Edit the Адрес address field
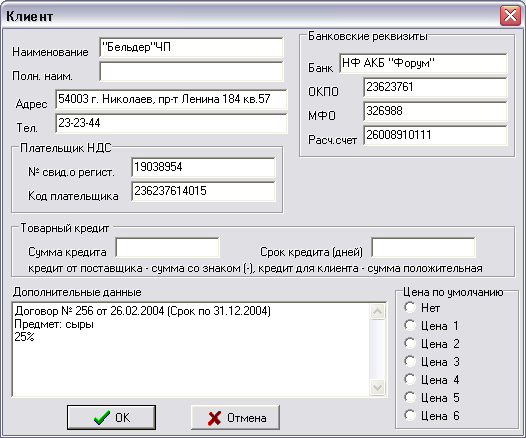This screenshot has height=438, width=526. (171, 99)
